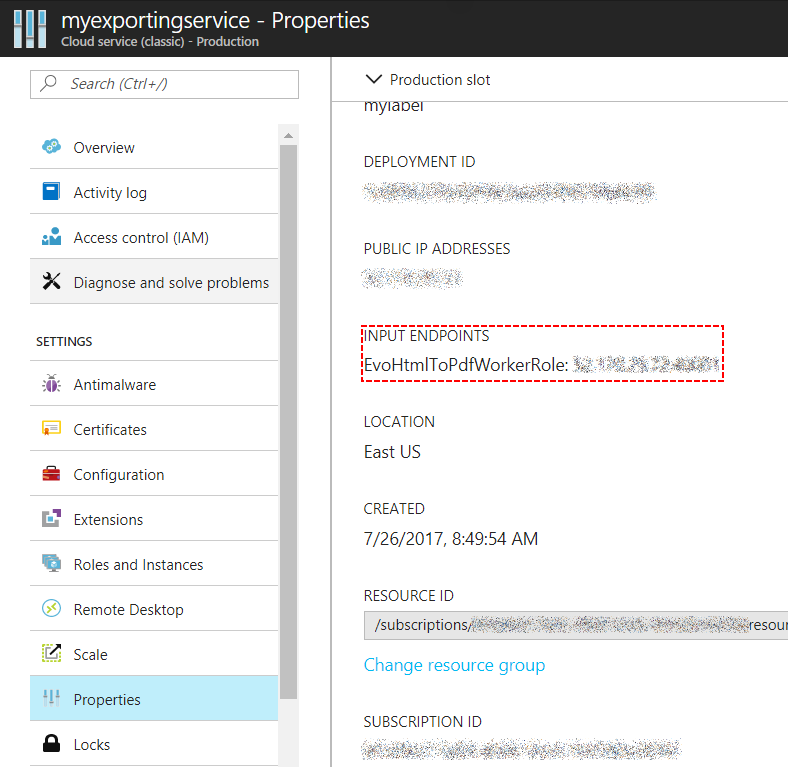The width and height of the screenshot is (788, 767).
Task: Select the Extensions label
Action: [x=108, y=519]
